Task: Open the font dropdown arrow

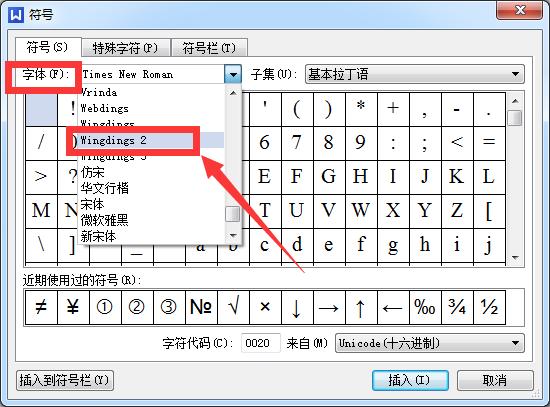Action: tap(233, 74)
